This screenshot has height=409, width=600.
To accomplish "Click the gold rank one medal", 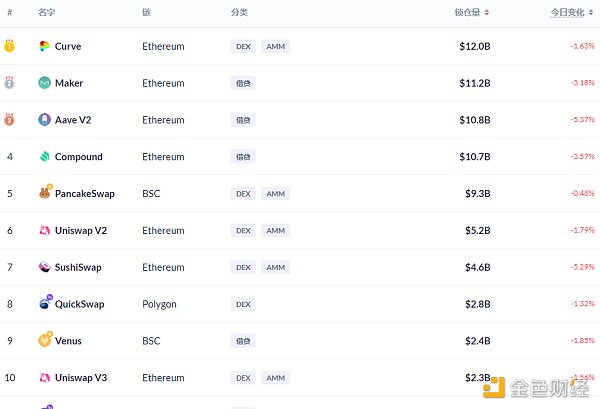I will [9, 46].
